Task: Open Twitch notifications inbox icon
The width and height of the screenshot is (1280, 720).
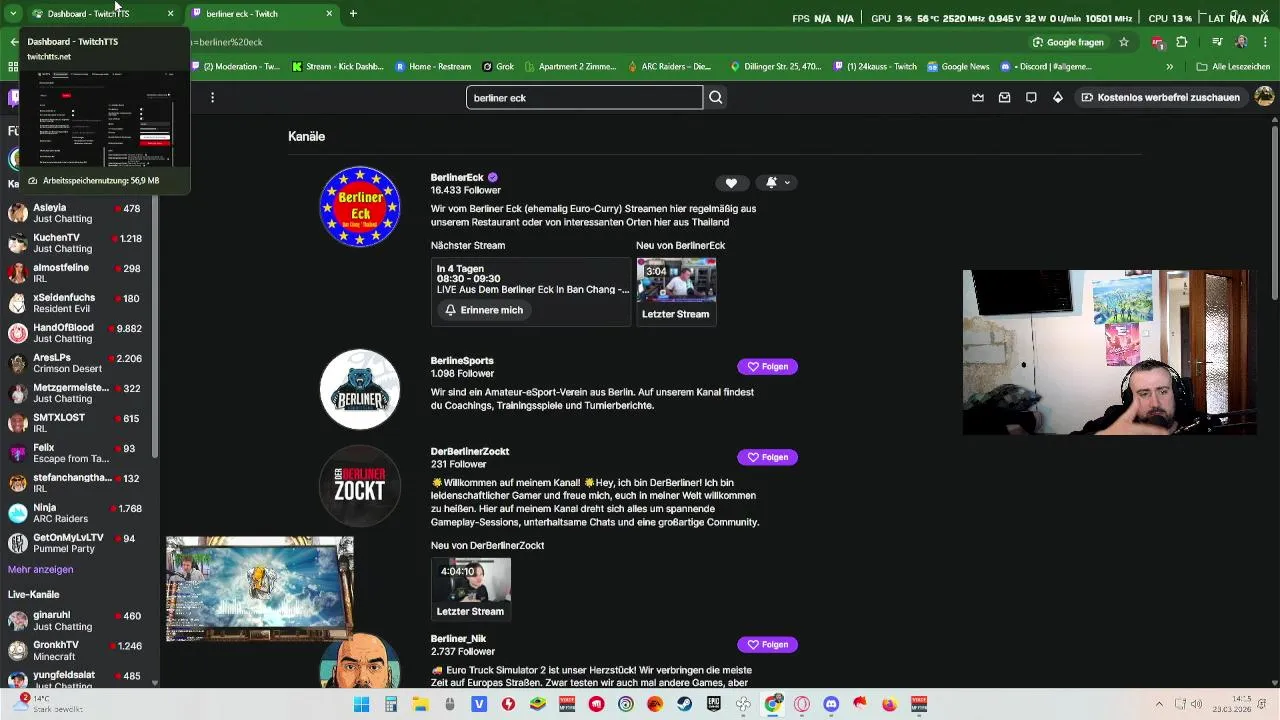Action: (x=1004, y=97)
